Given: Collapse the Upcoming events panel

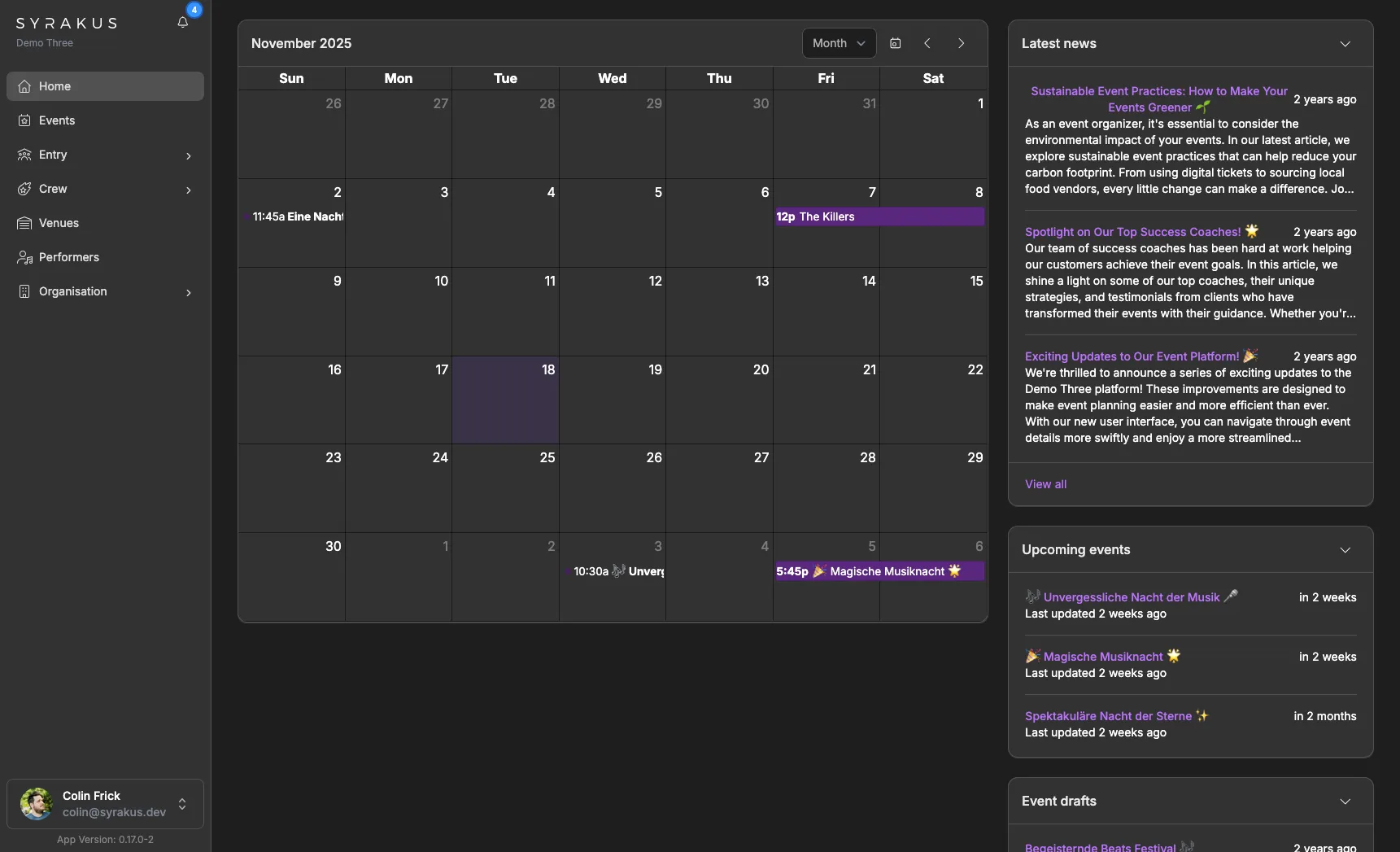Looking at the screenshot, I should point(1345,550).
